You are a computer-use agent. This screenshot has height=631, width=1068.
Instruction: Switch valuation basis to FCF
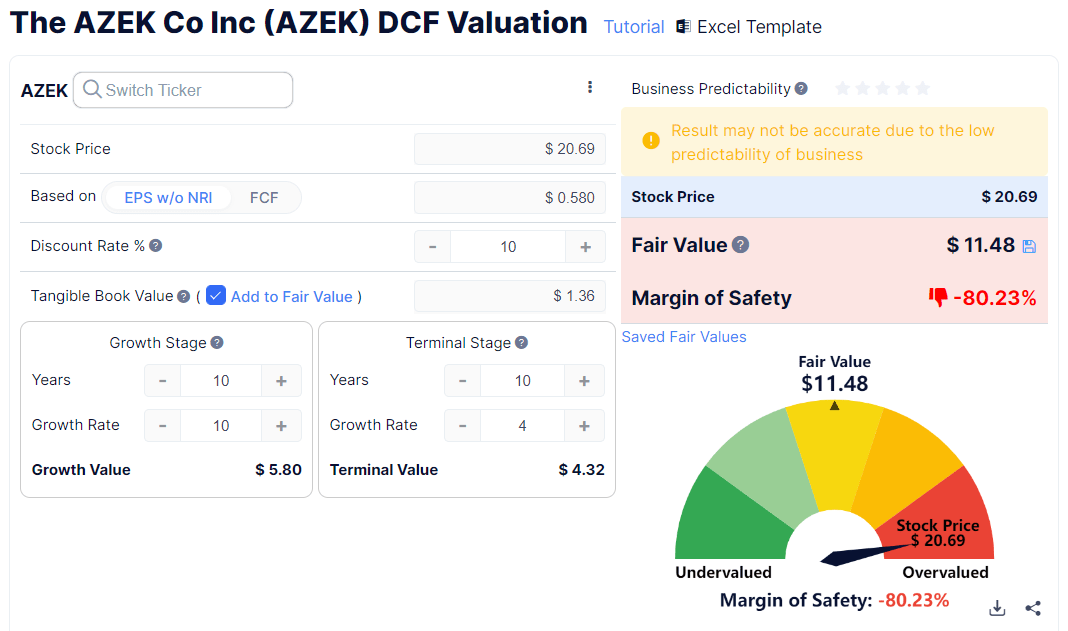tap(264, 197)
